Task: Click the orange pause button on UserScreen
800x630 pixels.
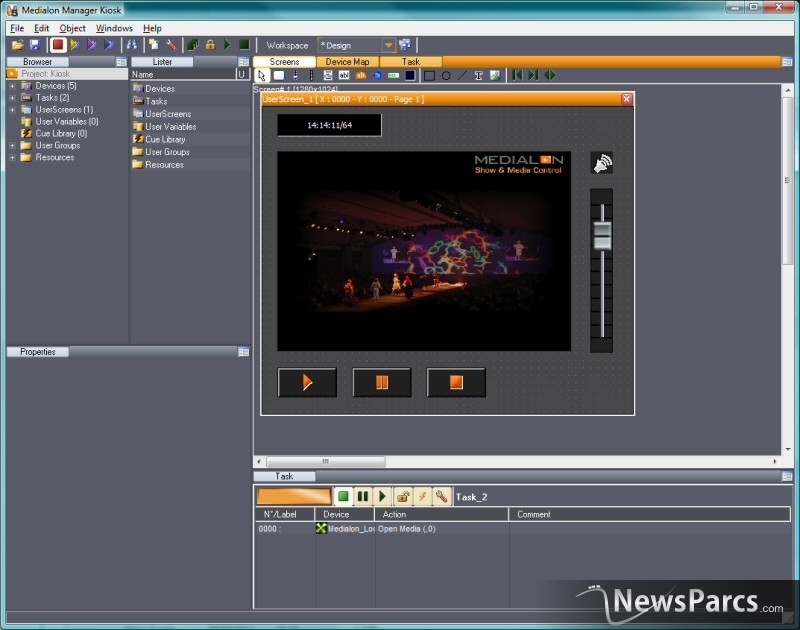Action: [x=382, y=382]
